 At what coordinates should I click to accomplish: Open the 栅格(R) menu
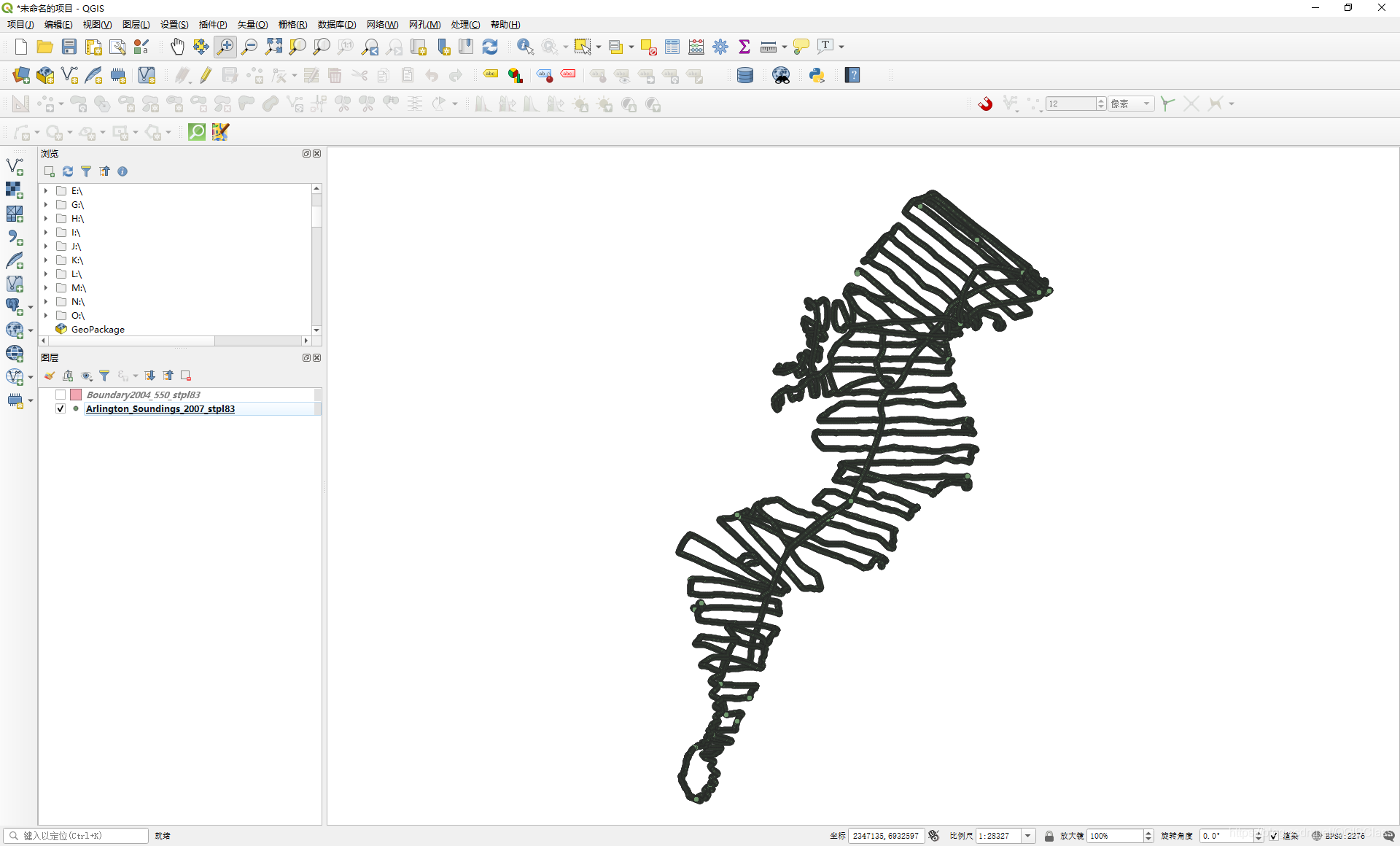(292, 25)
